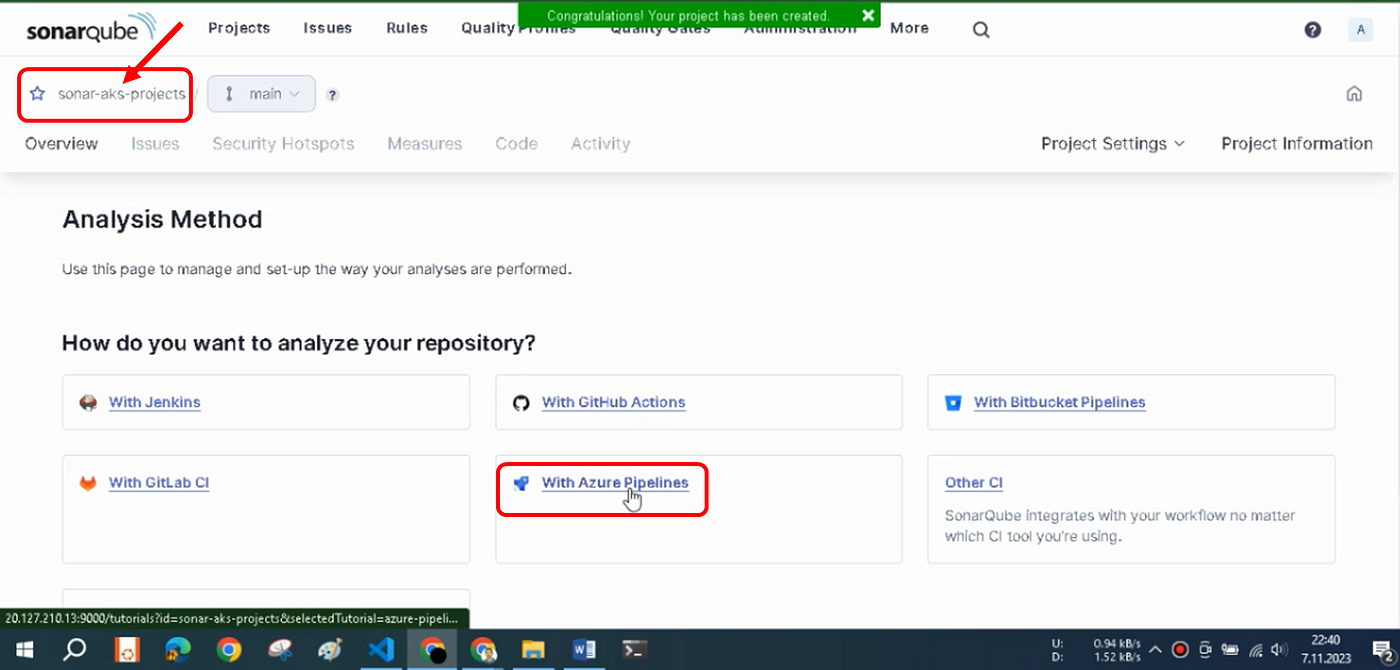
Task: Open the help question mark icon
Action: click(1313, 30)
